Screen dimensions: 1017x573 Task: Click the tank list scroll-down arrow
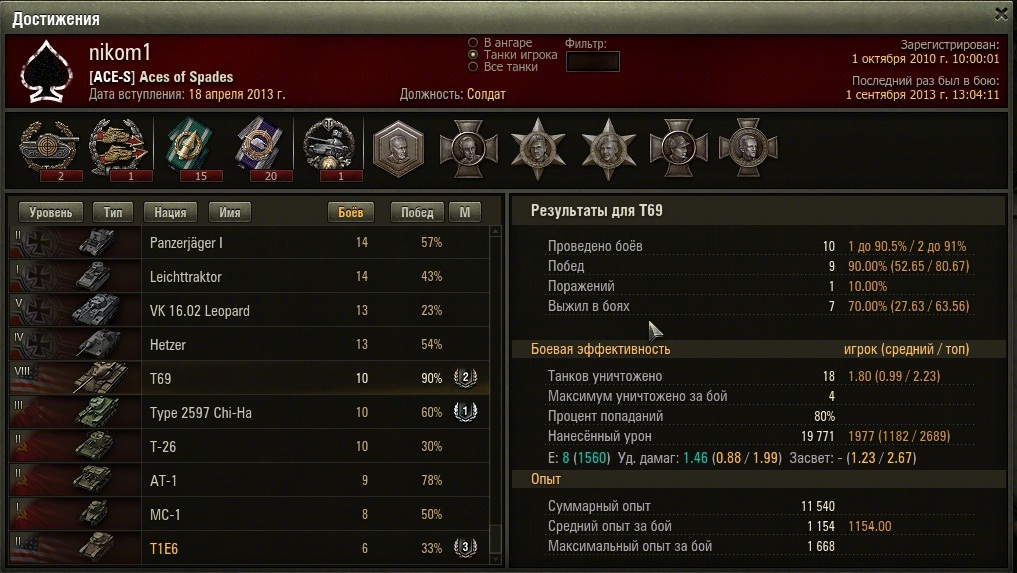click(496, 559)
